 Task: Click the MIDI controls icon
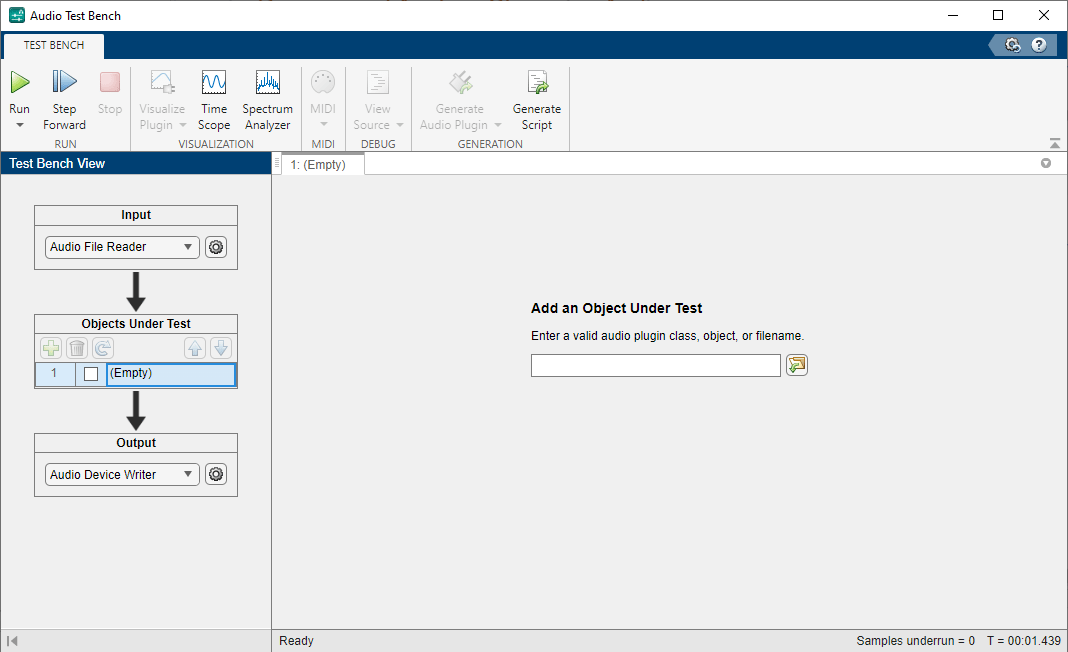323,82
